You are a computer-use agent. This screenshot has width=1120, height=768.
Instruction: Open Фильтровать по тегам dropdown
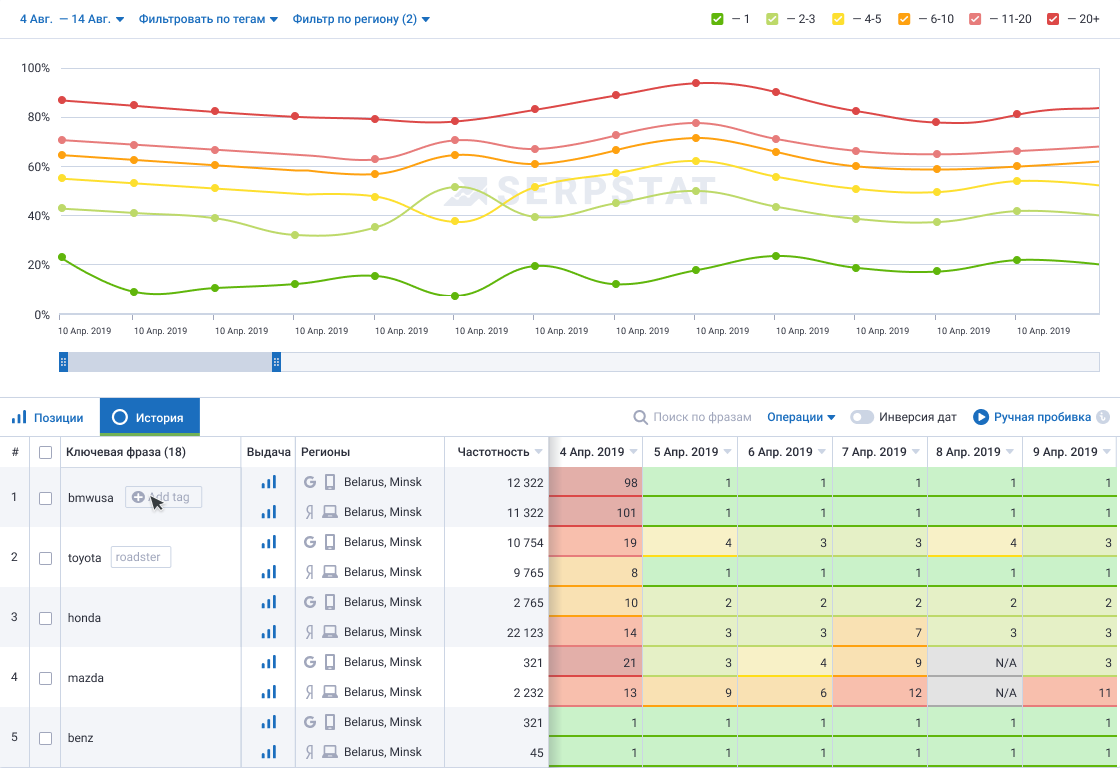[x=208, y=19]
